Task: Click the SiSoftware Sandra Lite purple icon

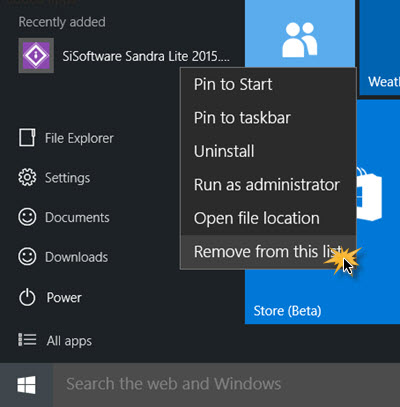Action: pyautogui.click(x=36, y=56)
